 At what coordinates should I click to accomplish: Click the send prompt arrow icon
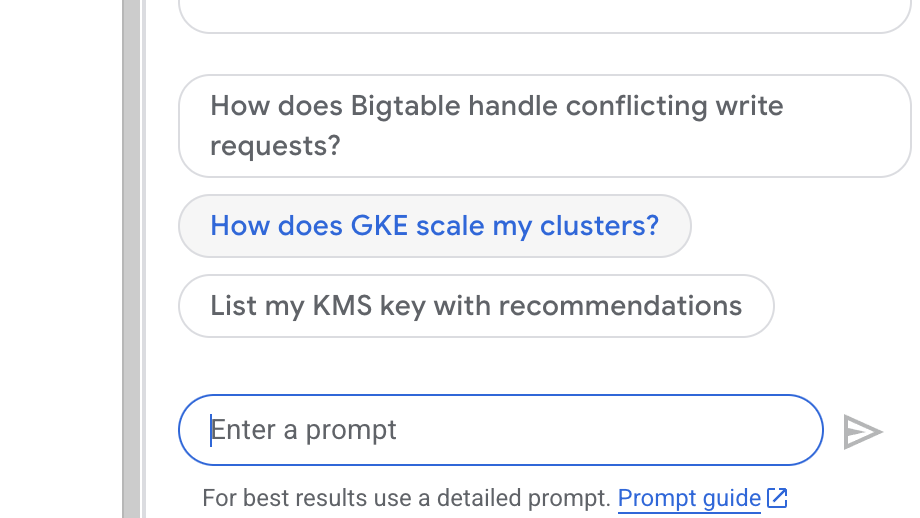[x=862, y=431]
